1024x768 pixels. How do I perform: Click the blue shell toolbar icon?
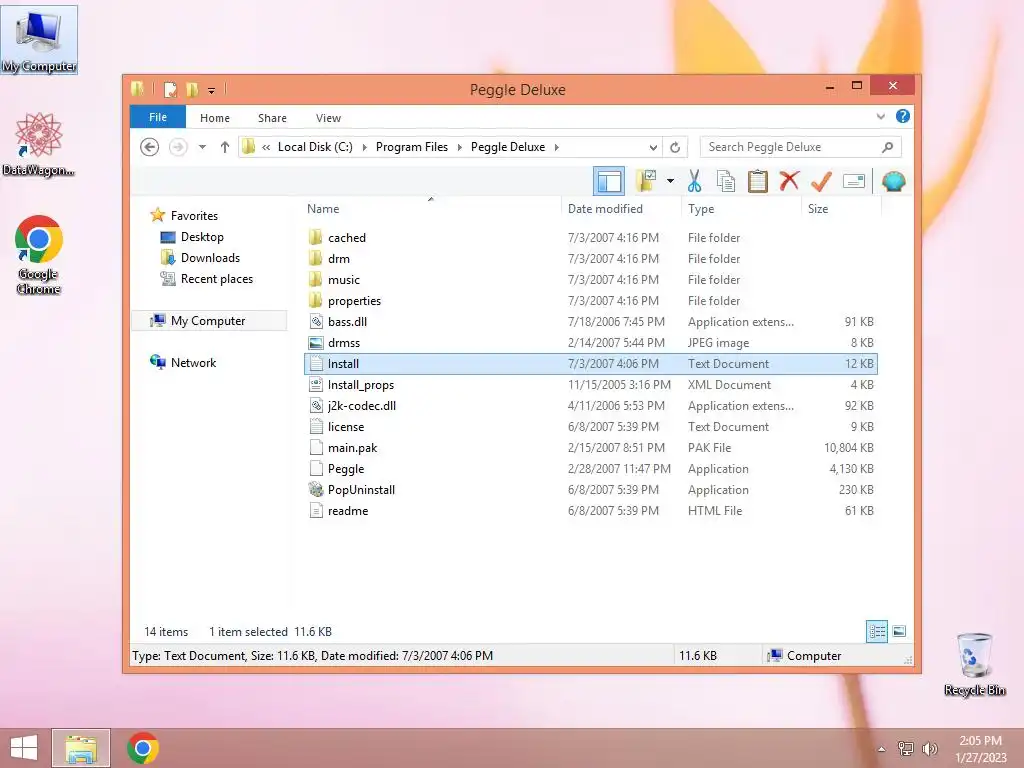[x=893, y=181]
